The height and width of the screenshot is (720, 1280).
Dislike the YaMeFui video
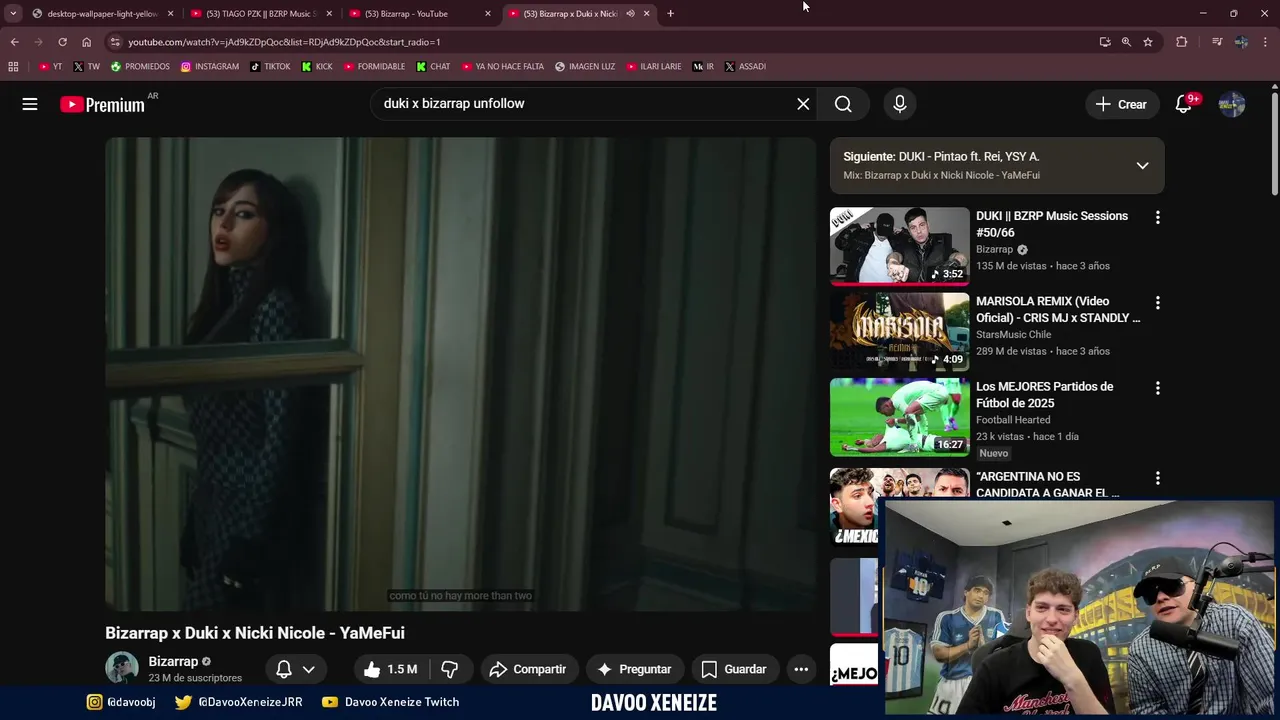[450, 669]
